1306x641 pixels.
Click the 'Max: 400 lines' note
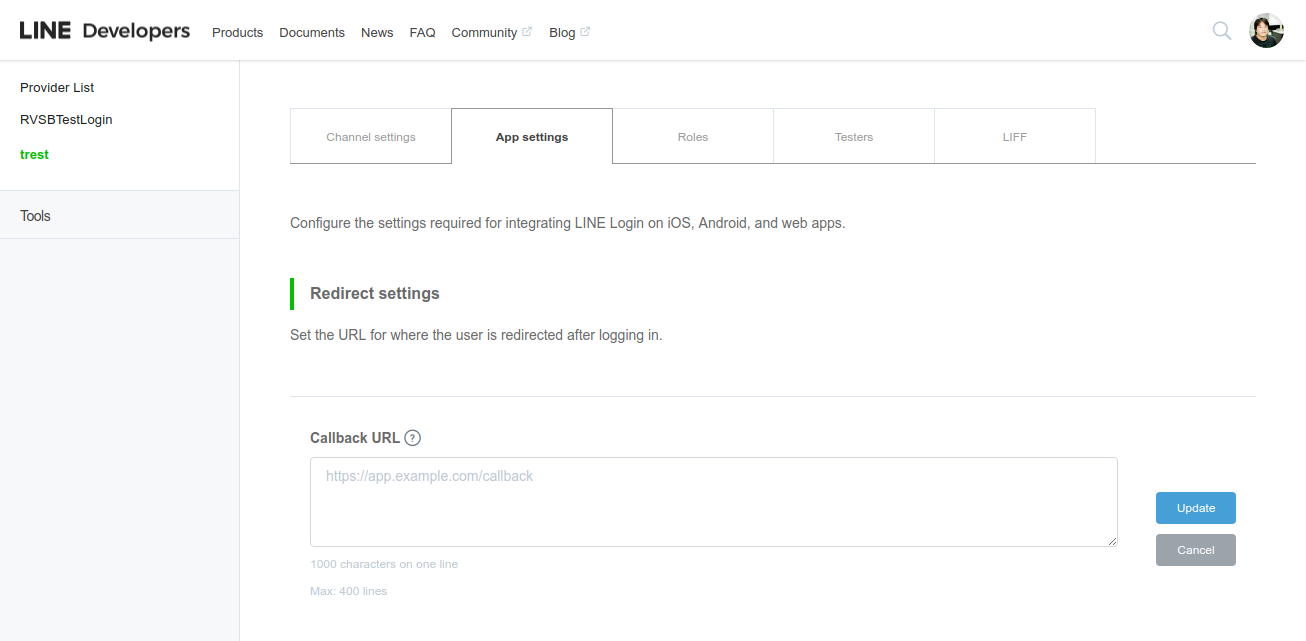[348, 591]
